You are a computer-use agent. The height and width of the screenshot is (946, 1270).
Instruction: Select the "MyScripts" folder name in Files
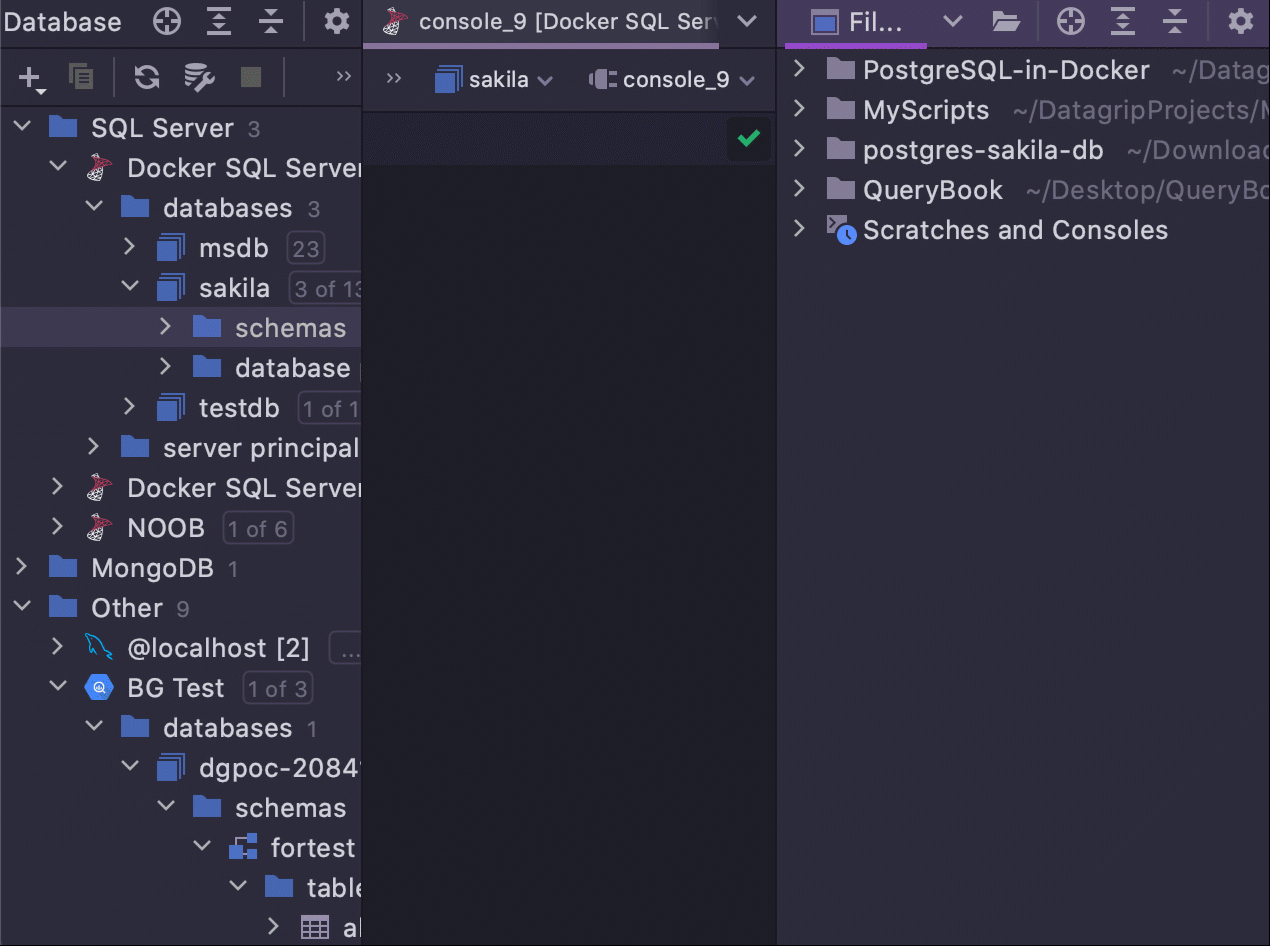[x=926, y=110]
